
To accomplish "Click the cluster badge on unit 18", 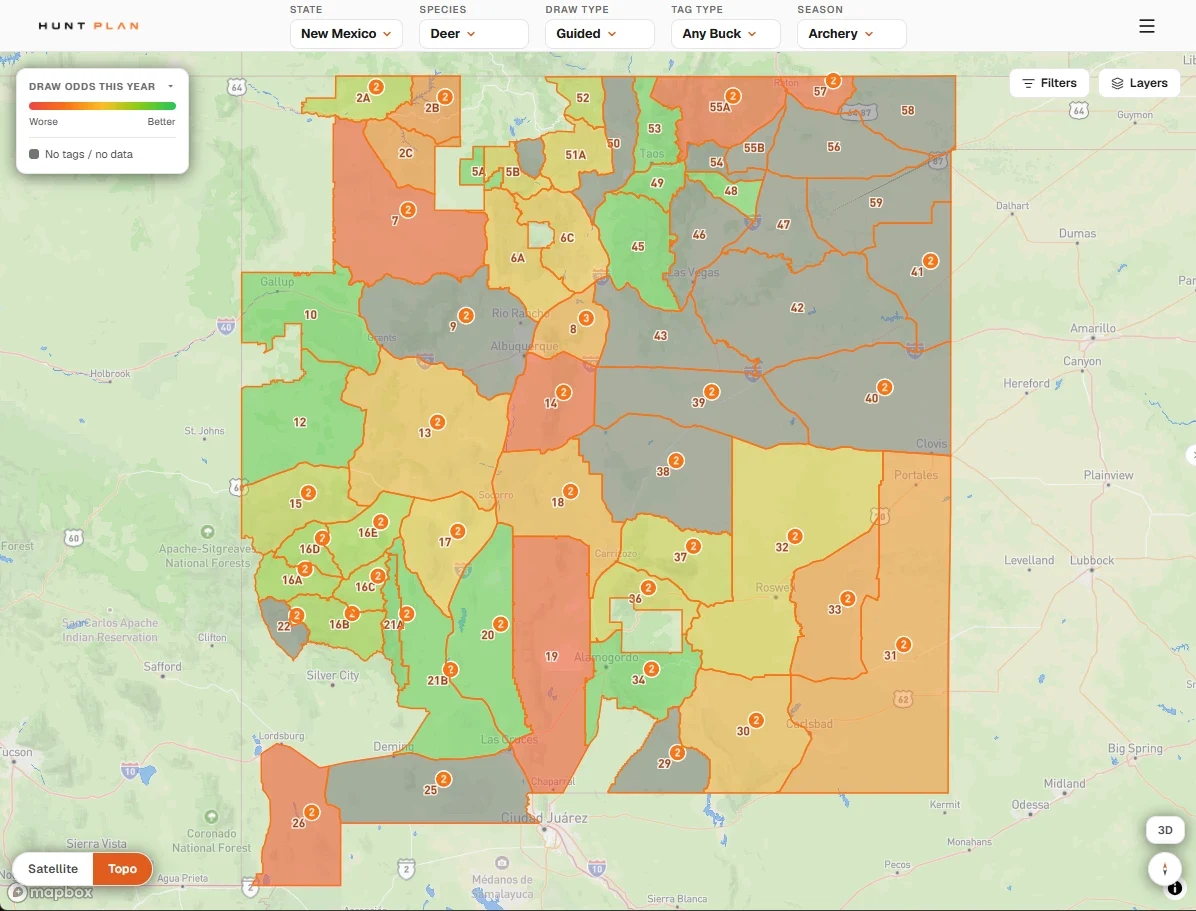I will pos(571,491).
